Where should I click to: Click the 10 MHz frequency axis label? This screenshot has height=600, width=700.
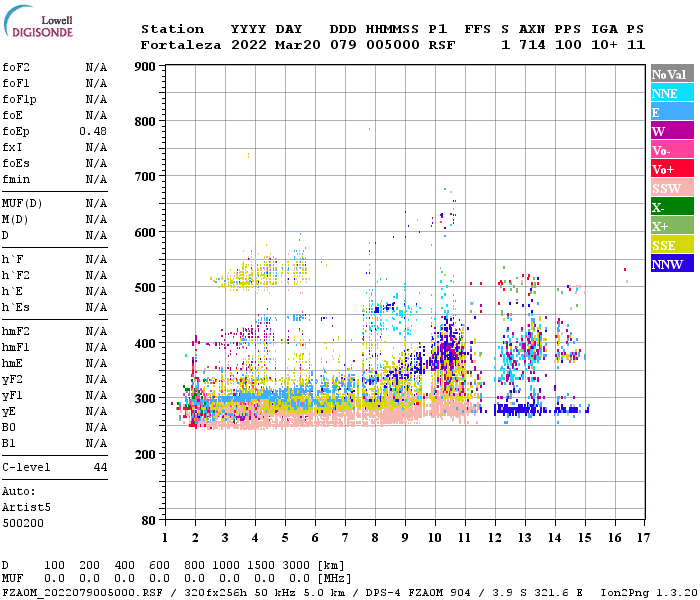[x=435, y=538]
